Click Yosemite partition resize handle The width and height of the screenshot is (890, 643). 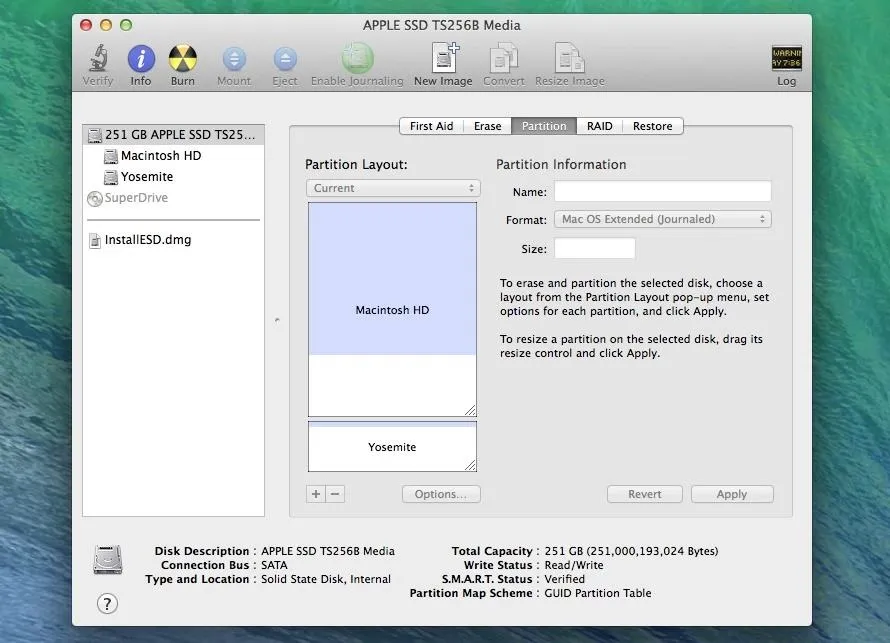[470, 465]
